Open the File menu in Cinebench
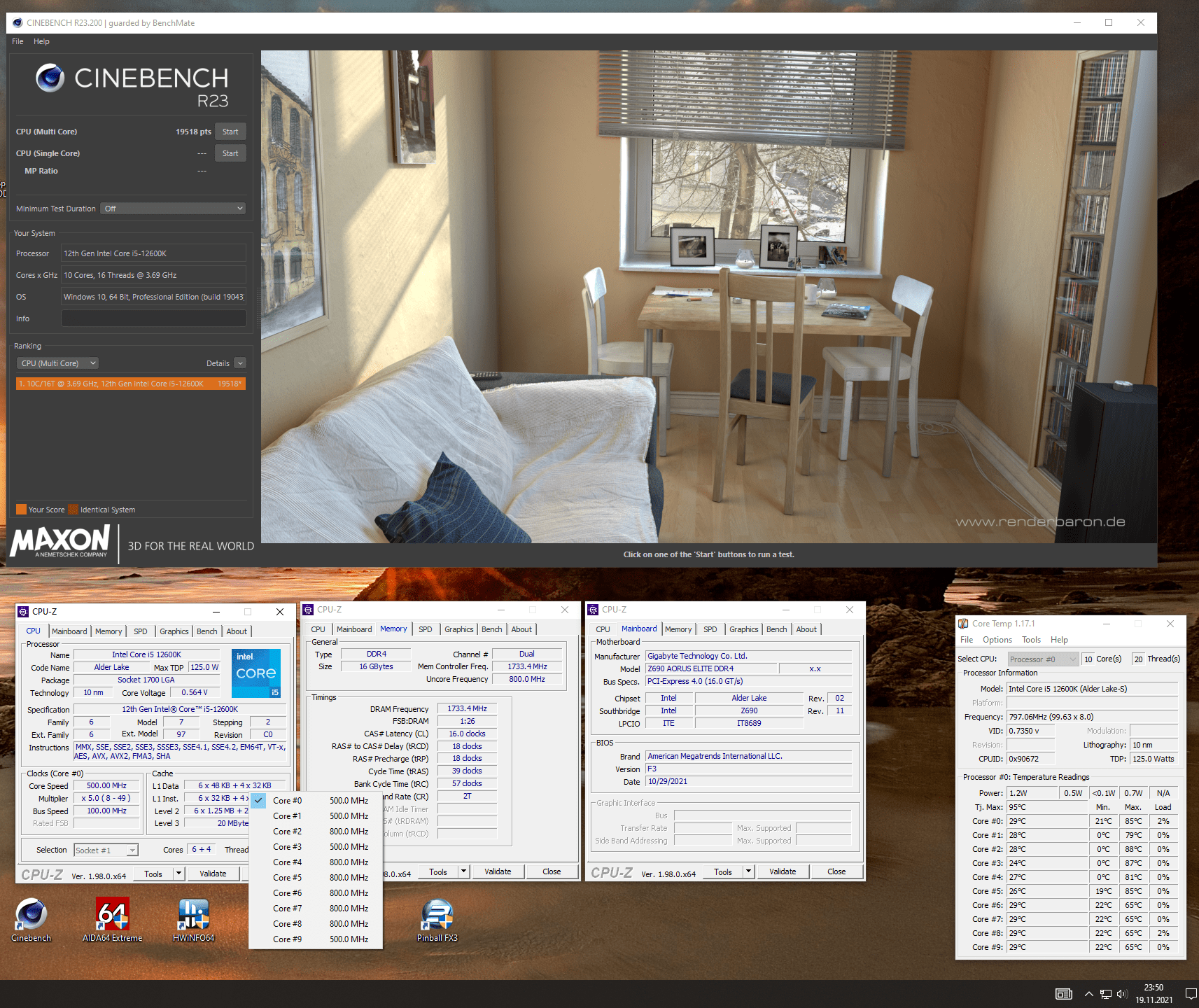The height and width of the screenshot is (1008, 1199). point(17,41)
